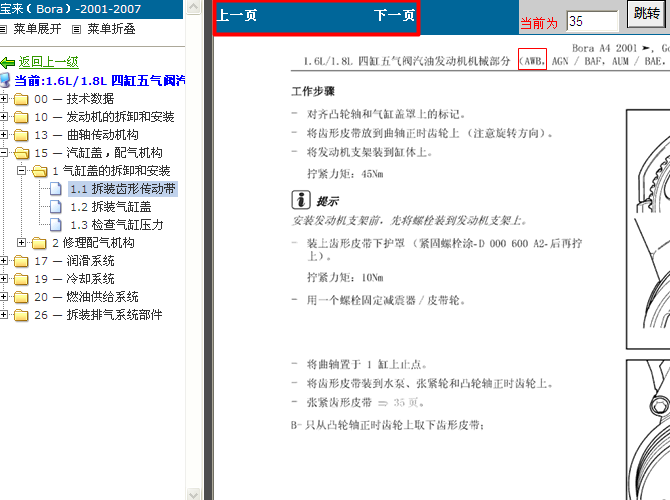Click the 菜单展开 list icon
The image size is (670, 500).
click(x=3, y=29)
